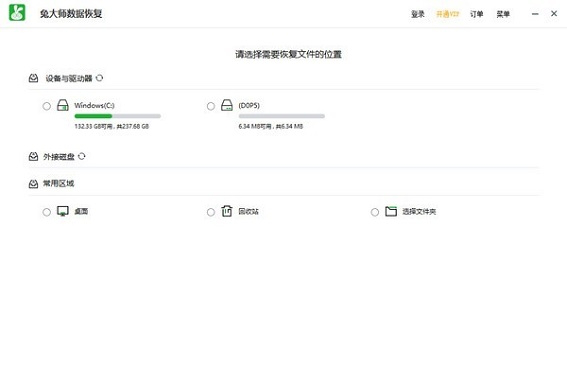Refresh the 外接磁盘 list

point(82,156)
